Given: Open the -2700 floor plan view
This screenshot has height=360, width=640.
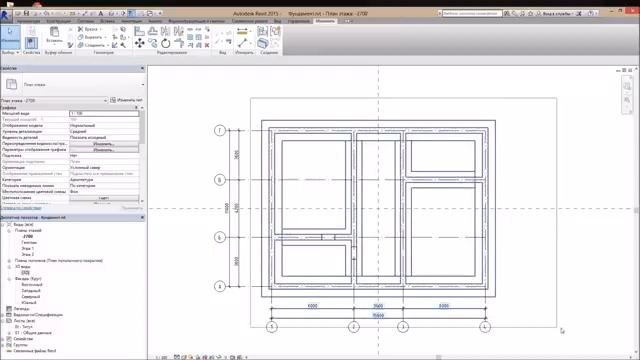Looking at the screenshot, I should point(27,236).
